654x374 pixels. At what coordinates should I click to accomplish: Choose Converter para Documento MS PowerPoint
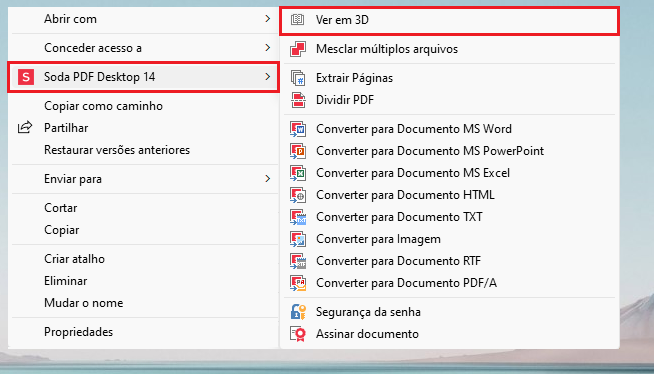click(x=450, y=151)
